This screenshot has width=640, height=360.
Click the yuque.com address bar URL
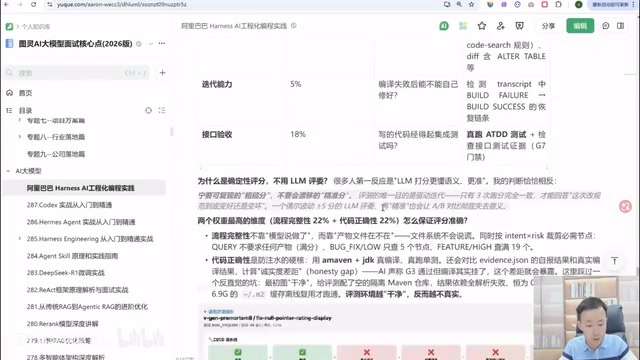coord(122,4)
